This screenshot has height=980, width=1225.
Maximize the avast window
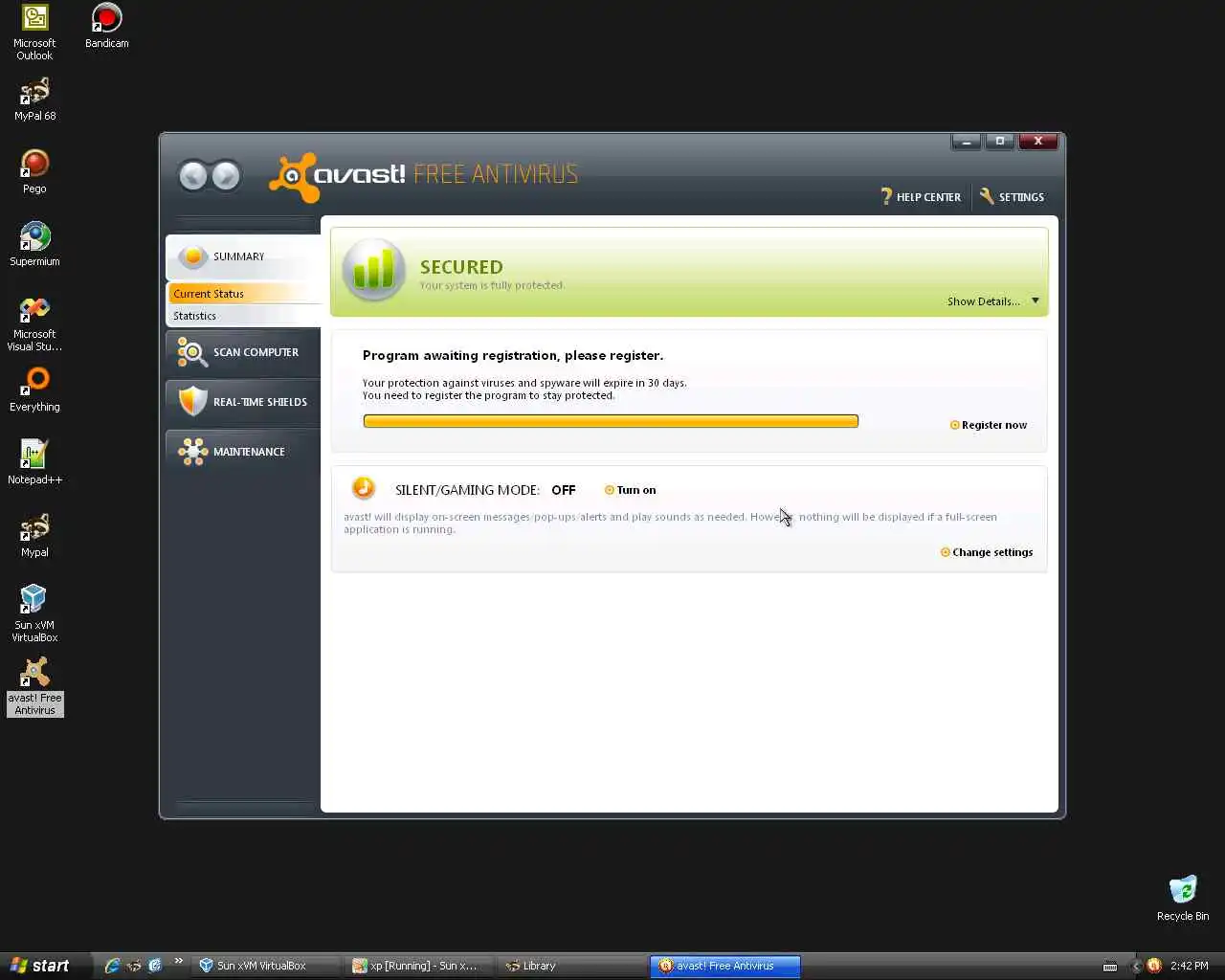1000,142
